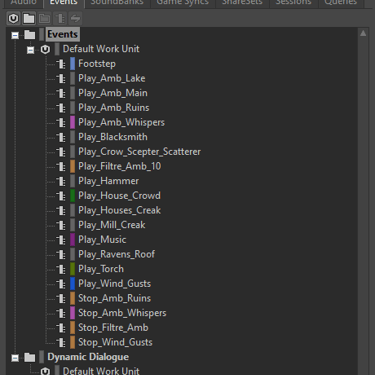Switch to the ShareSets tab
Screen dimensions: 375x375
pos(242,3)
